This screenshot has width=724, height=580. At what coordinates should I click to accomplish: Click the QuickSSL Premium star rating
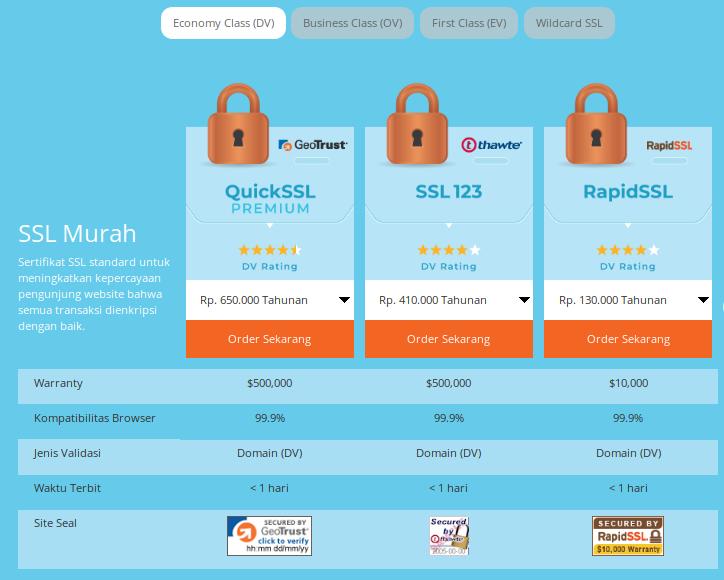(x=269, y=250)
